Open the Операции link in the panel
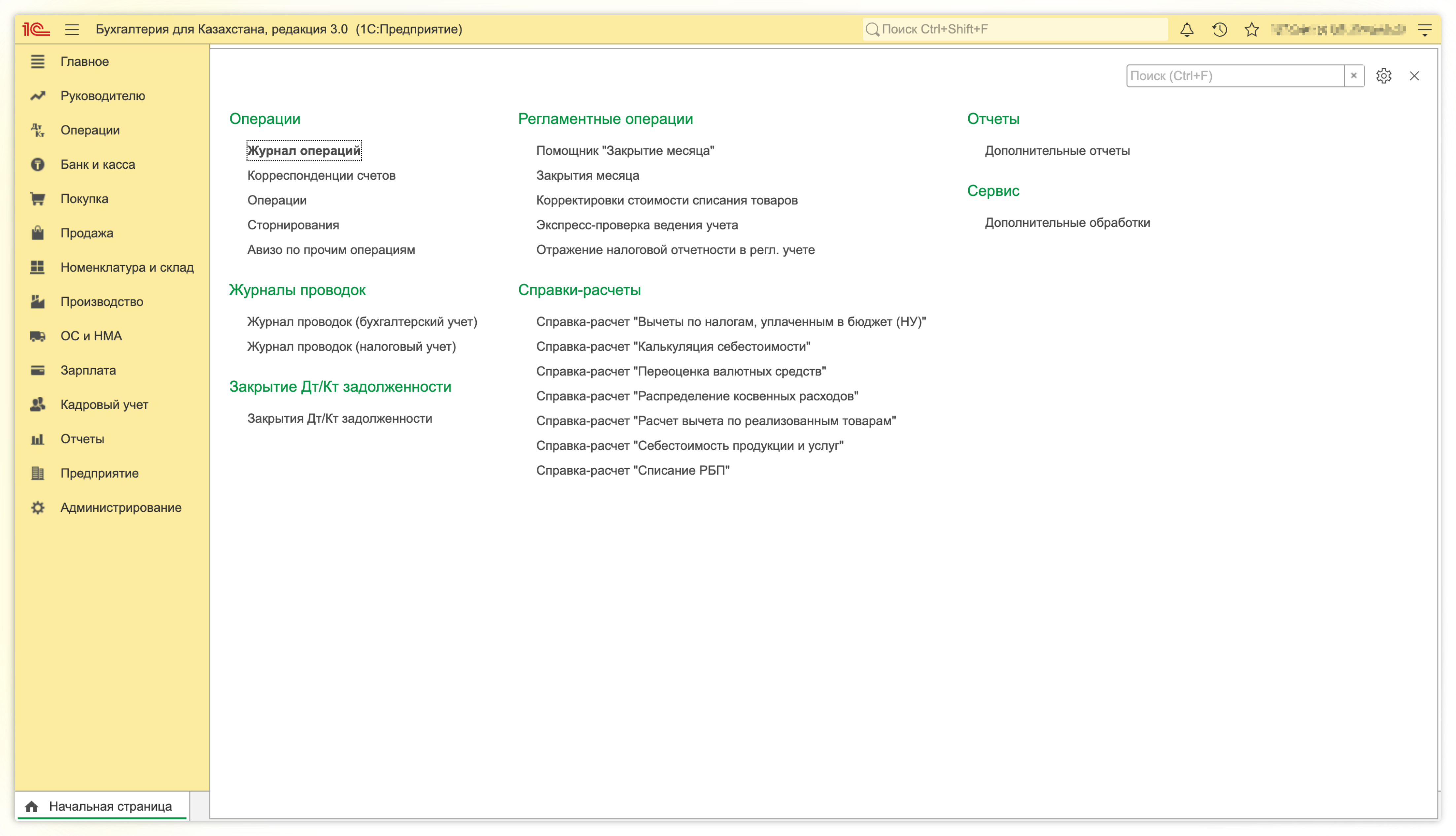This screenshot has width=1456, height=836. coord(277,200)
